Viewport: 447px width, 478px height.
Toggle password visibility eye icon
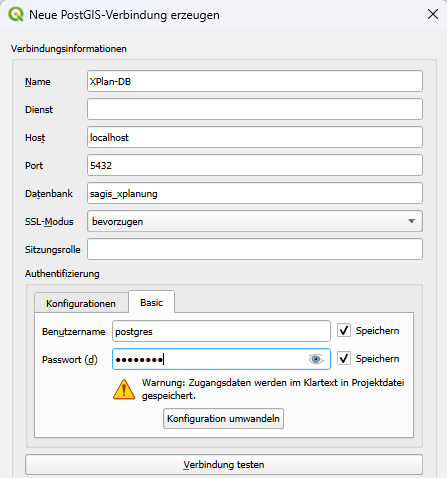coord(316,359)
